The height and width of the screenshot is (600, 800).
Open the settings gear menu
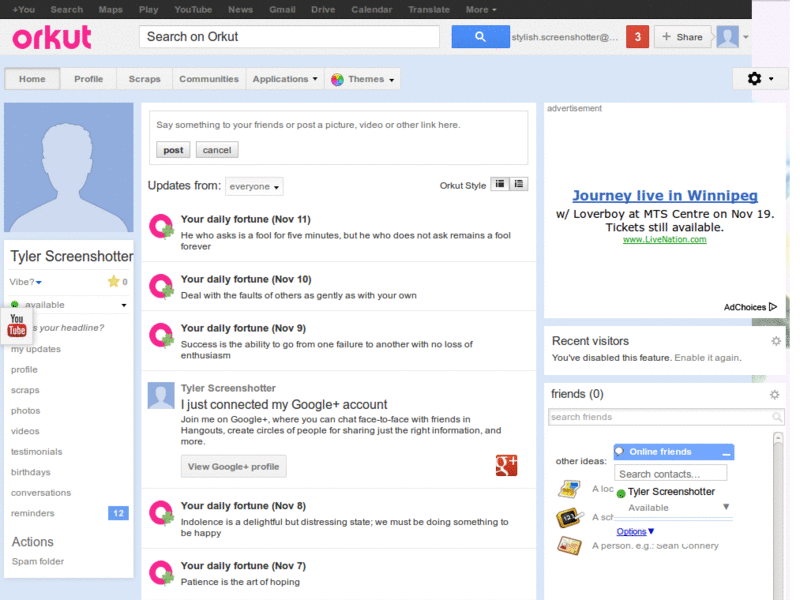coord(760,79)
